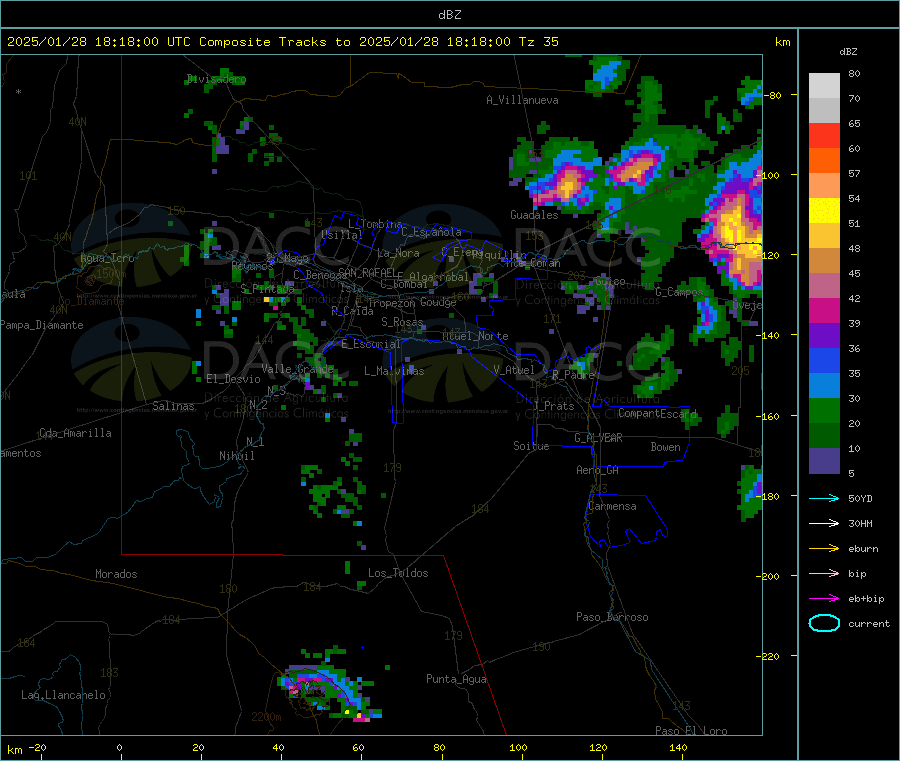900x761 pixels.
Task: Click the Valle_Grande map label
Action: [297, 369]
